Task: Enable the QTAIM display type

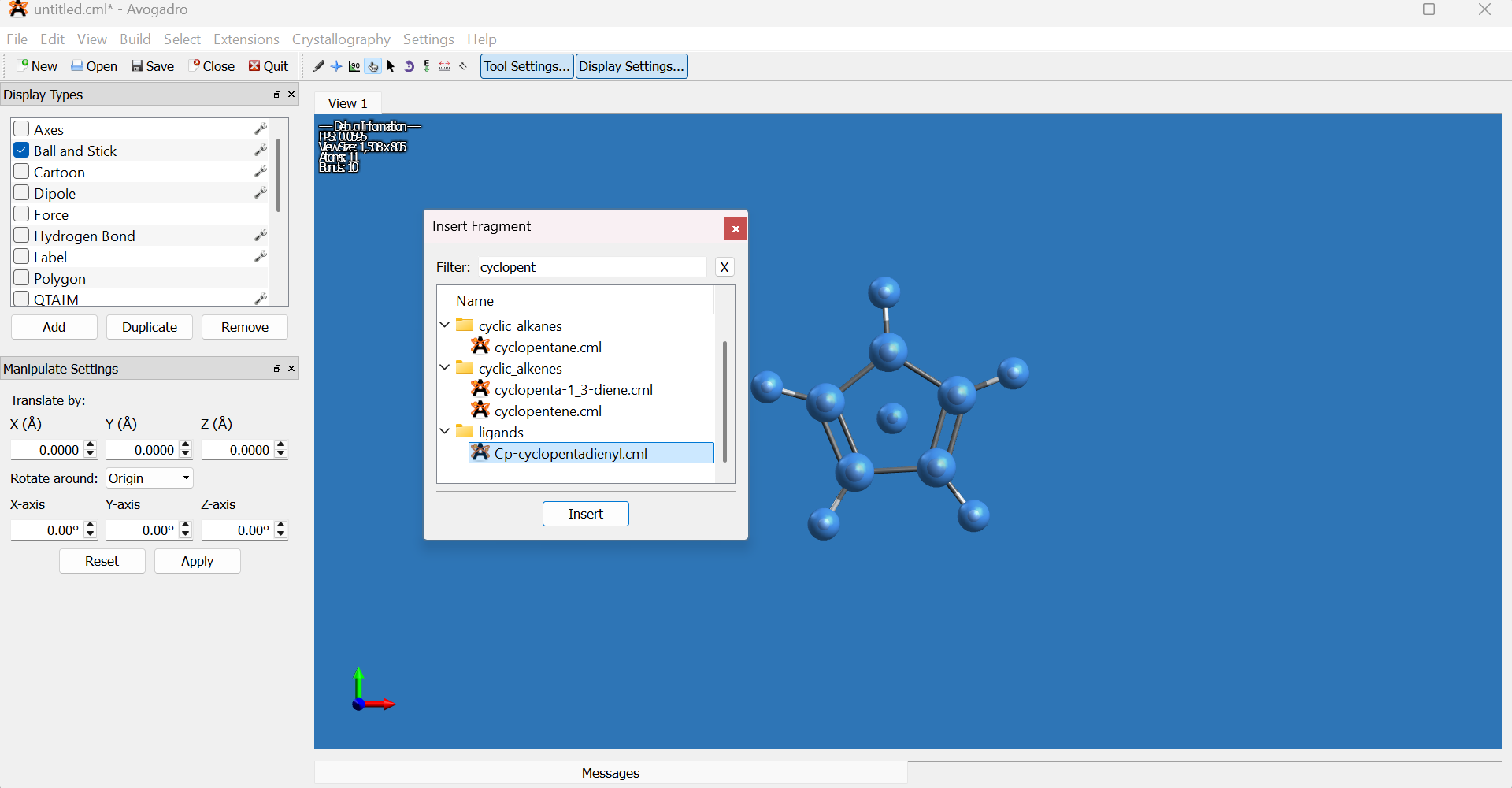Action: 21,299
